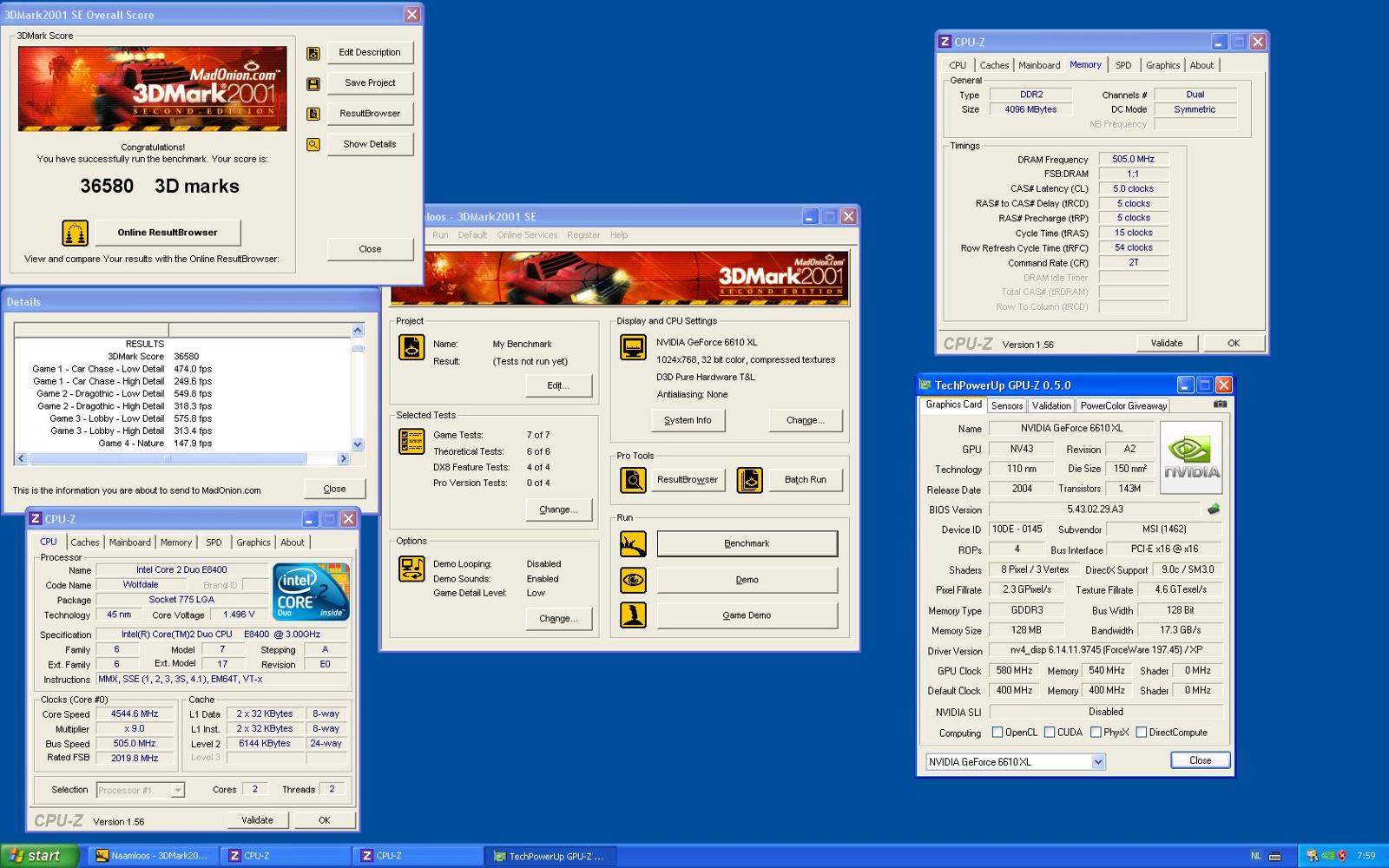The height and width of the screenshot is (868, 1389).
Task: Click Validate in lower CPU-Z window
Action: tap(257, 819)
